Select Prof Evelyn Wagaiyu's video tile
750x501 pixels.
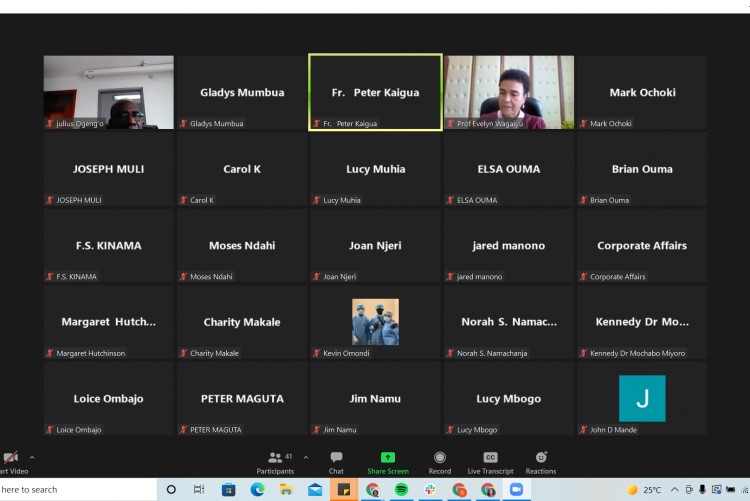coord(509,92)
